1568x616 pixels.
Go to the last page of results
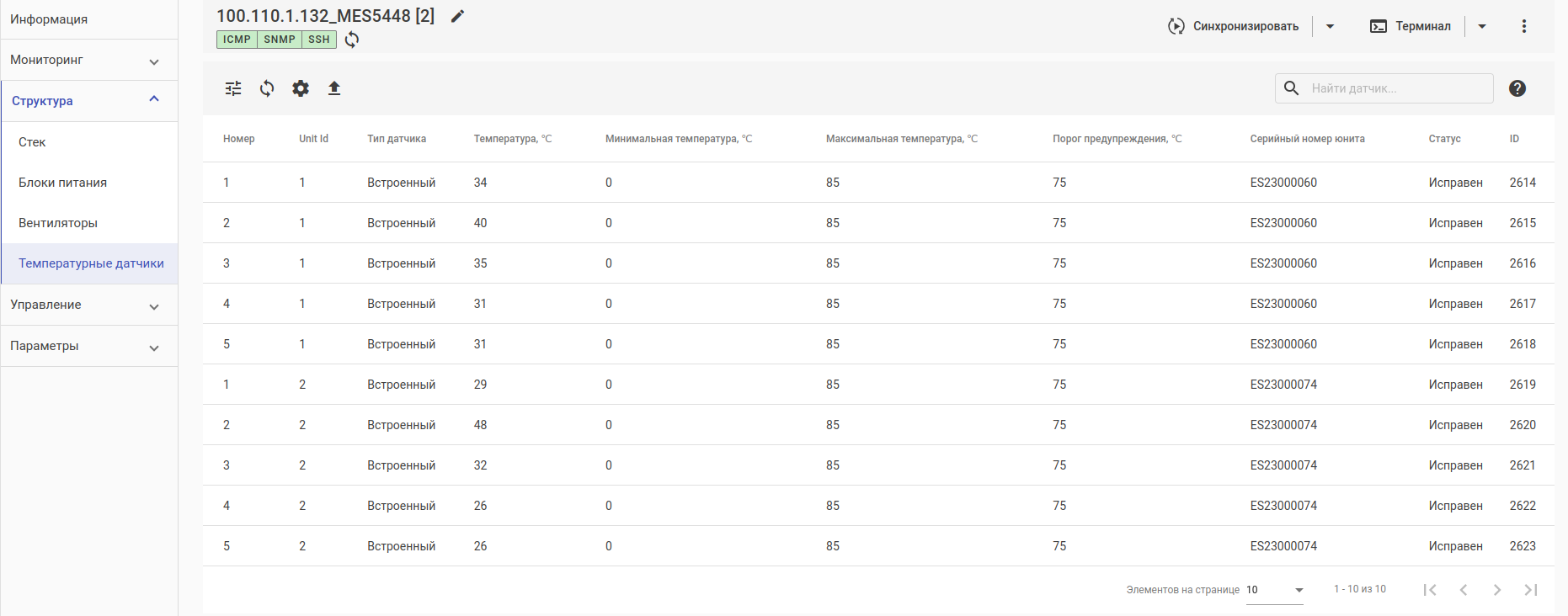pos(1531,590)
